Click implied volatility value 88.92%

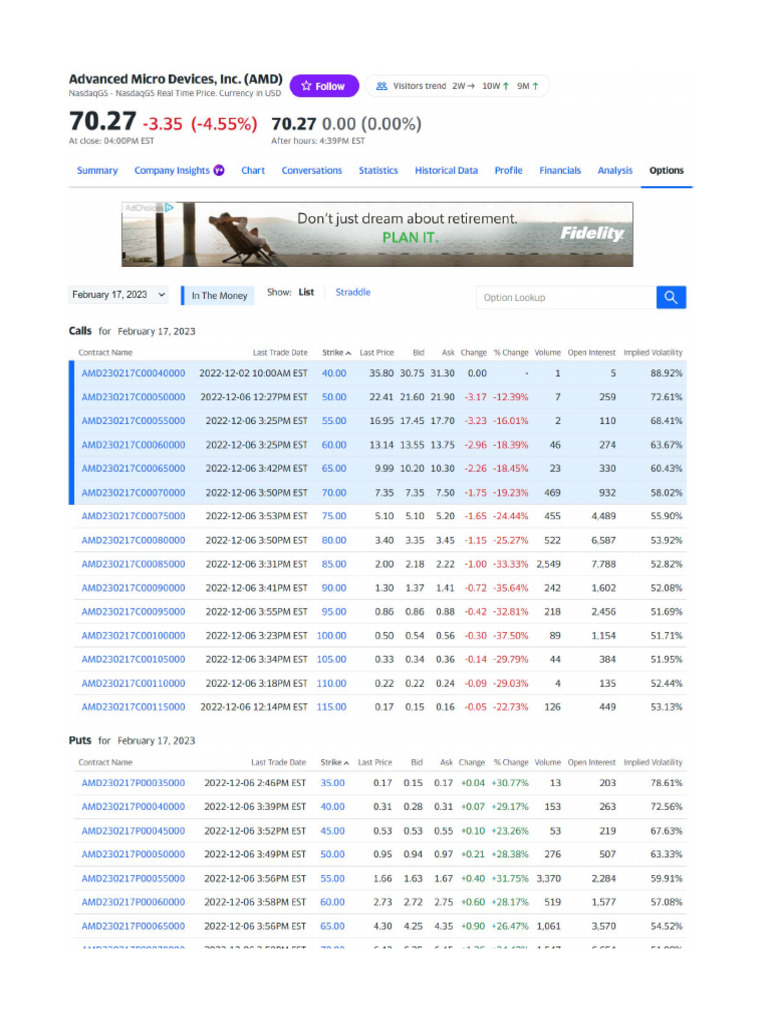[x=666, y=374]
